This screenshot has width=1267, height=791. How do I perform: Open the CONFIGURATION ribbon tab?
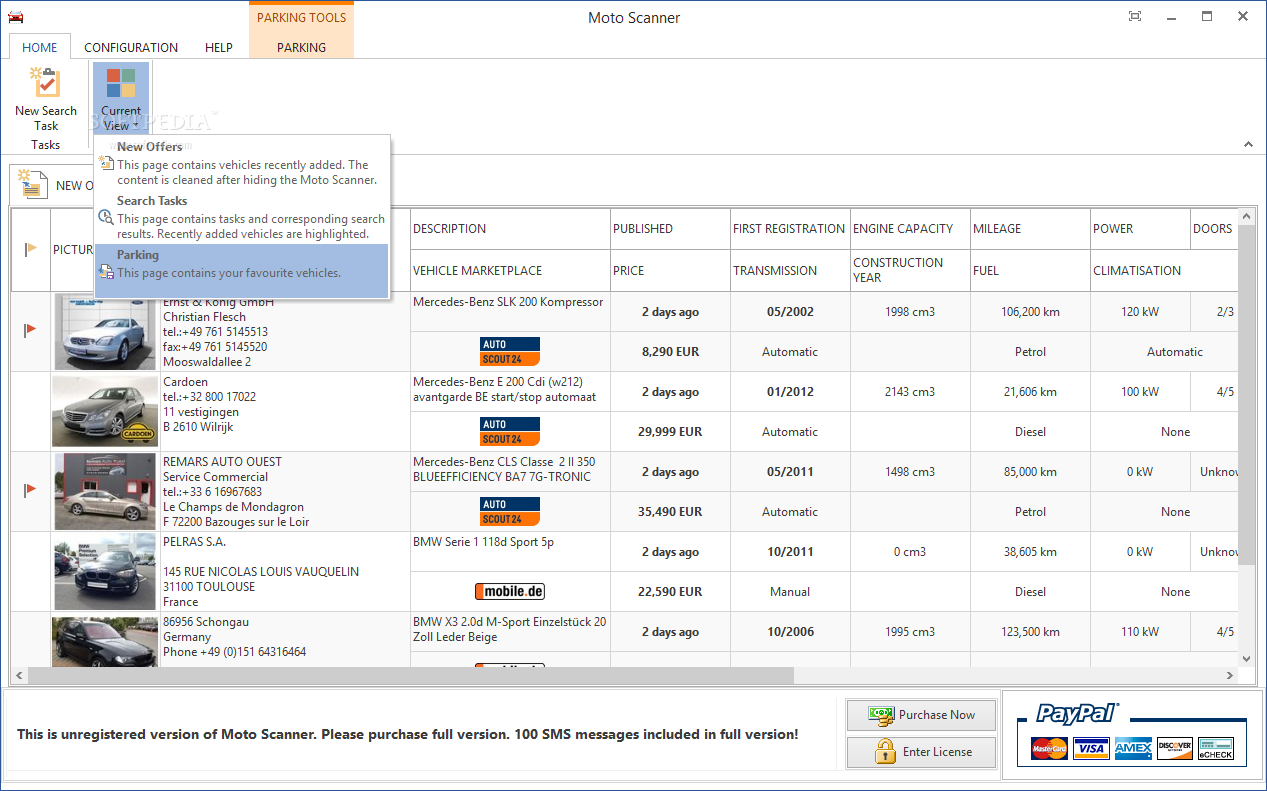coord(131,47)
